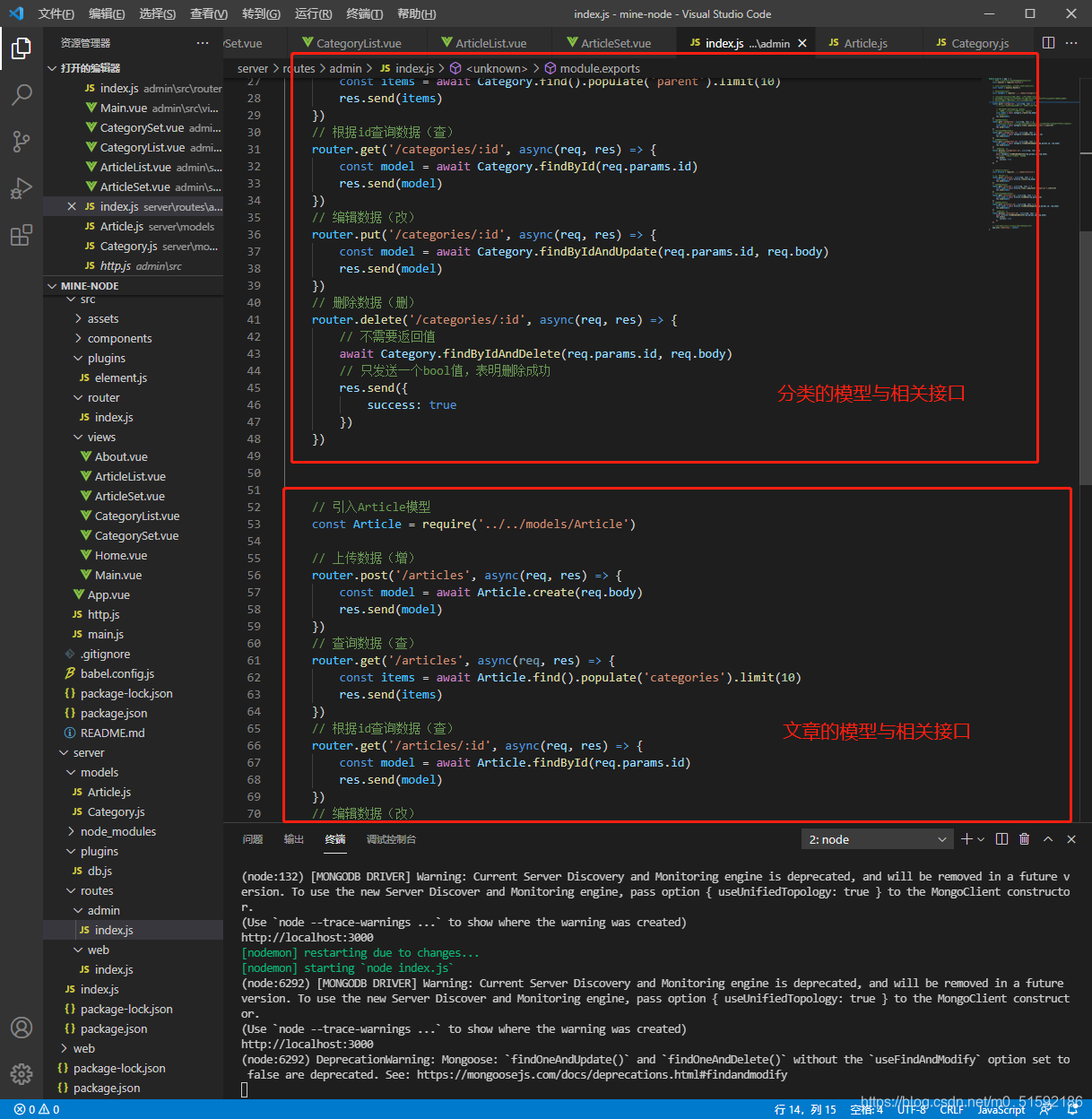Click the errors and warnings status indicator
1092x1119 pixels.
coord(37,1109)
